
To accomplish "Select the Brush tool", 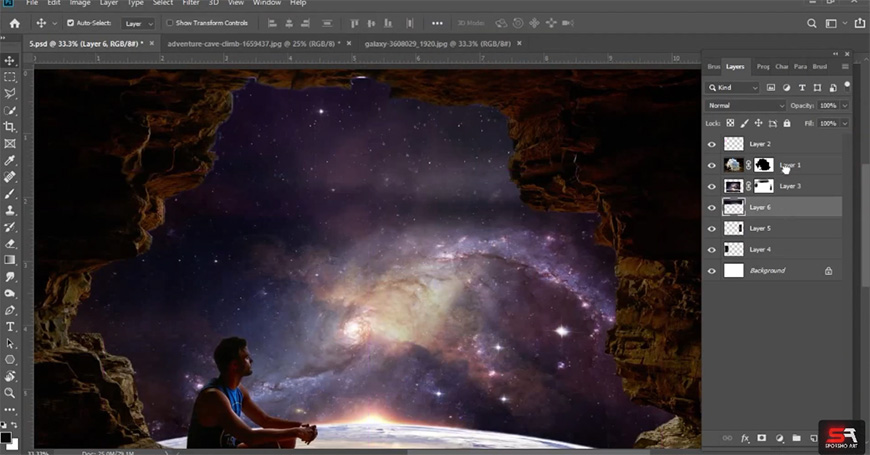I will [x=9, y=193].
